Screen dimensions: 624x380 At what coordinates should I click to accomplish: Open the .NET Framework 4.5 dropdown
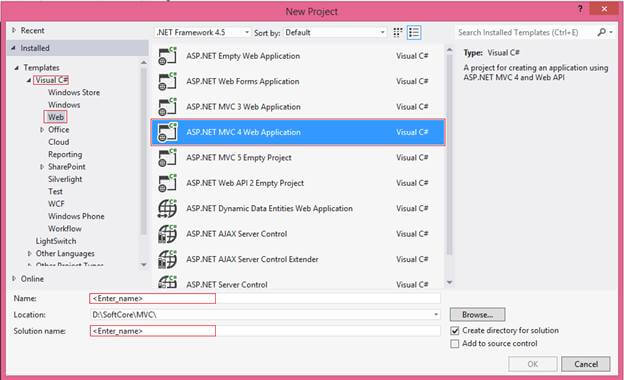click(203, 32)
